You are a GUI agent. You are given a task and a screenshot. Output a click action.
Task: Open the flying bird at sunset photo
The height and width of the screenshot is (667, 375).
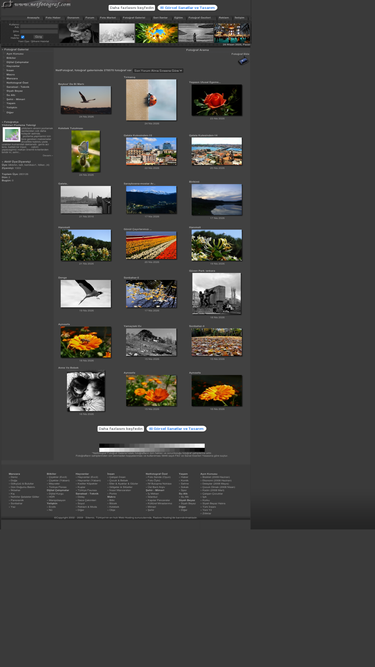click(x=86, y=100)
